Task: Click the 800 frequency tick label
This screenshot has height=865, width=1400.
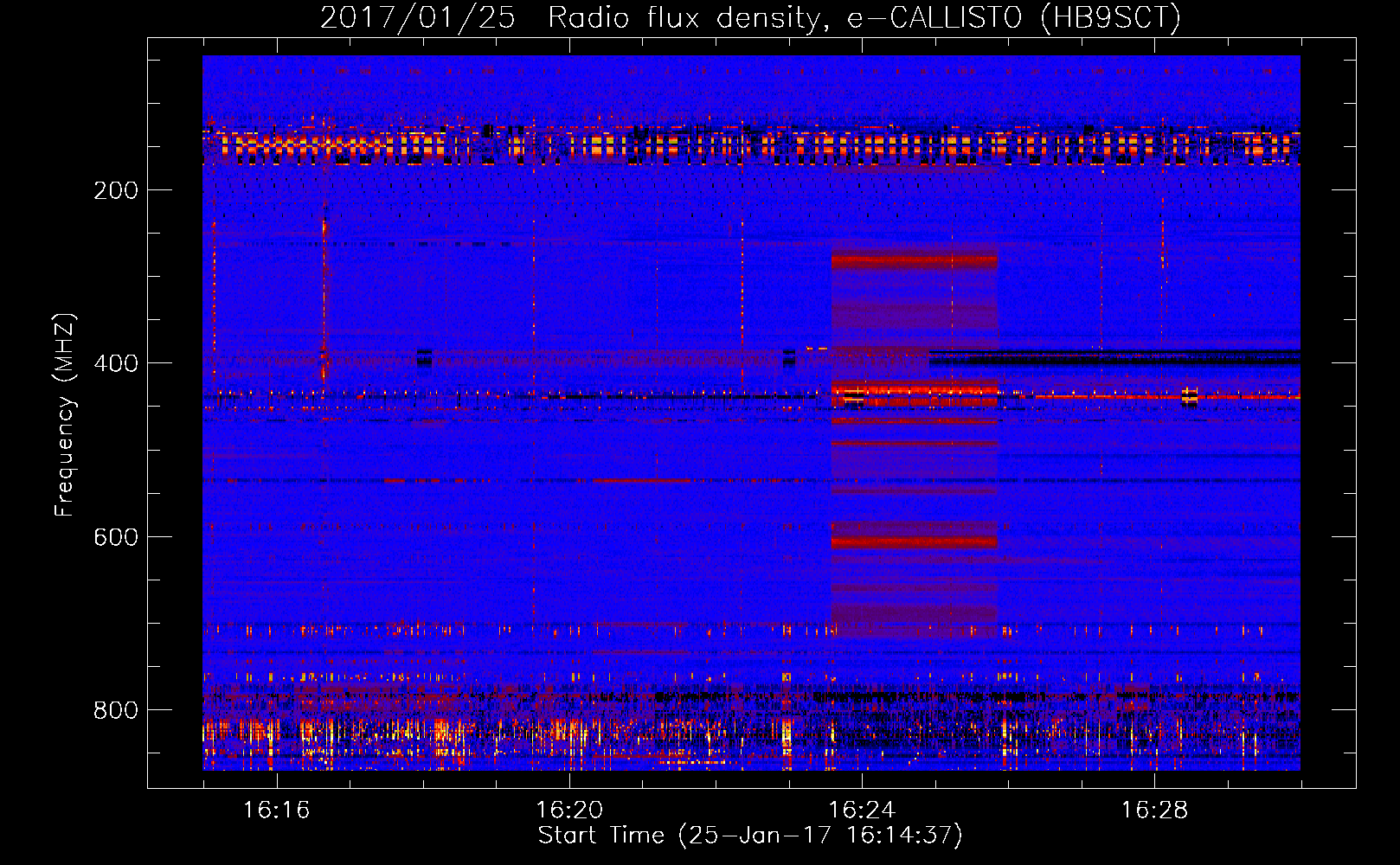Action: [116, 710]
